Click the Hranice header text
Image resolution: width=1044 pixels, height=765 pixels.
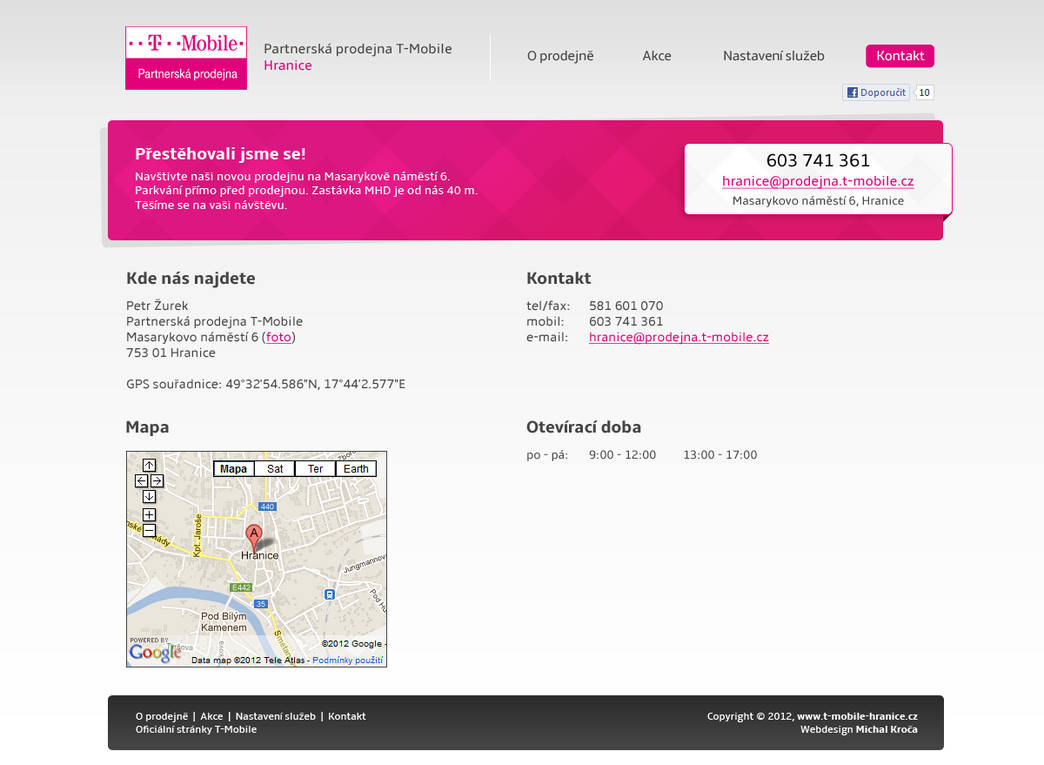[x=288, y=65]
